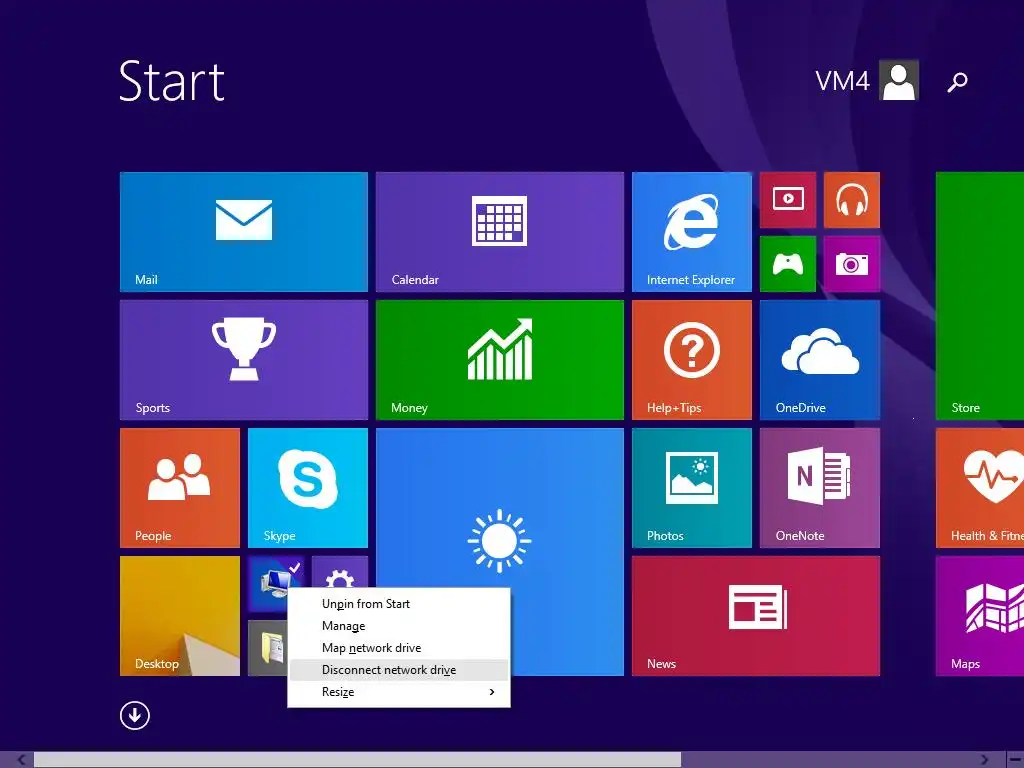This screenshot has width=1024, height=768.
Task: Click the search magnifier icon
Action: coord(957,82)
